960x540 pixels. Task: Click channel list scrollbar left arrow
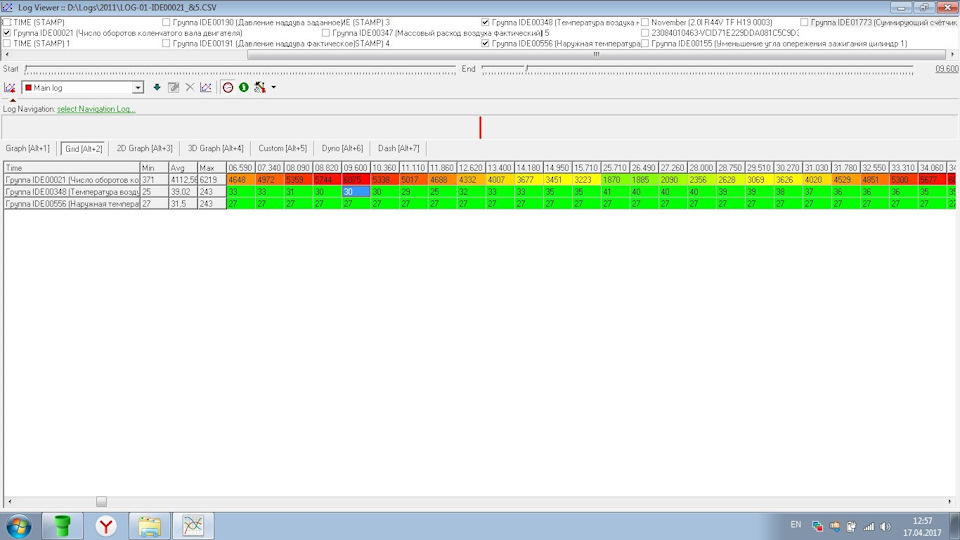pos(7,54)
